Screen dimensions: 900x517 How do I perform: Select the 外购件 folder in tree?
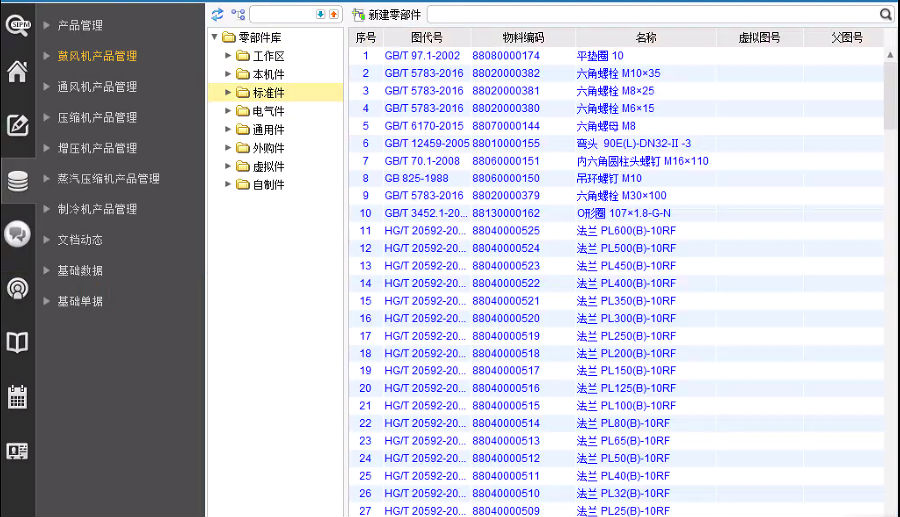[x=268, y=148]
